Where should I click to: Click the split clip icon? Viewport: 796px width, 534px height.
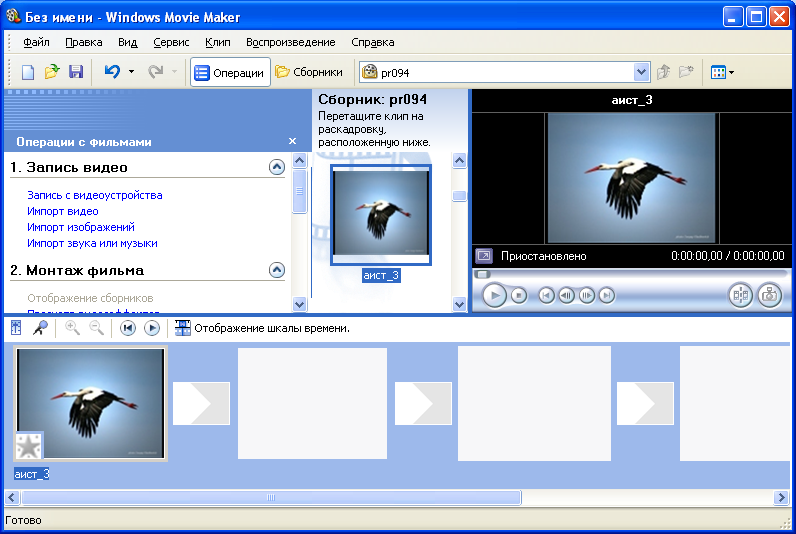741,295
